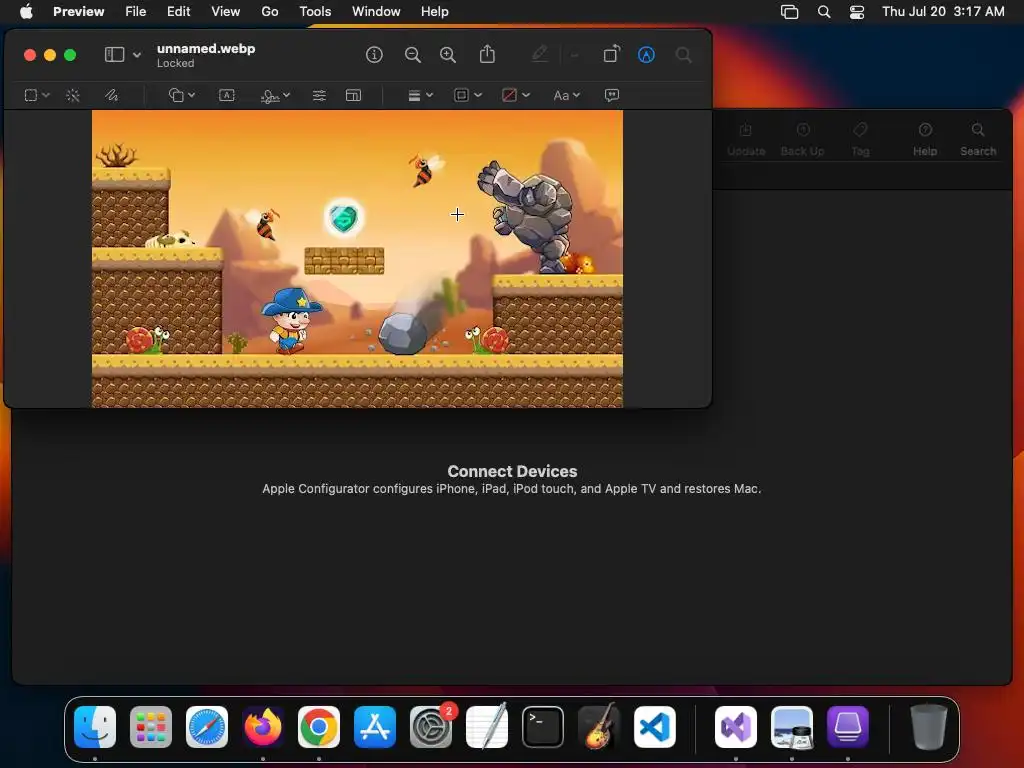1024x768 pixels.
Task: Open the App Store from the Dock
Action: click(x=375, y=727)
